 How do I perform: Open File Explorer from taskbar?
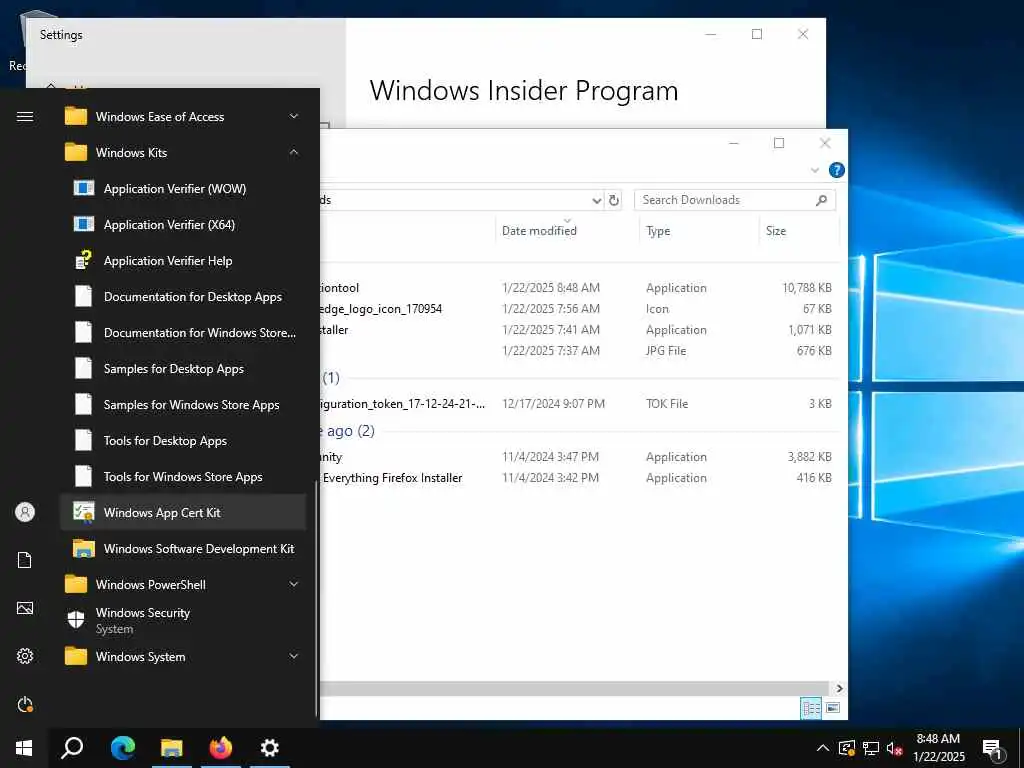click(x=172, y=748)
